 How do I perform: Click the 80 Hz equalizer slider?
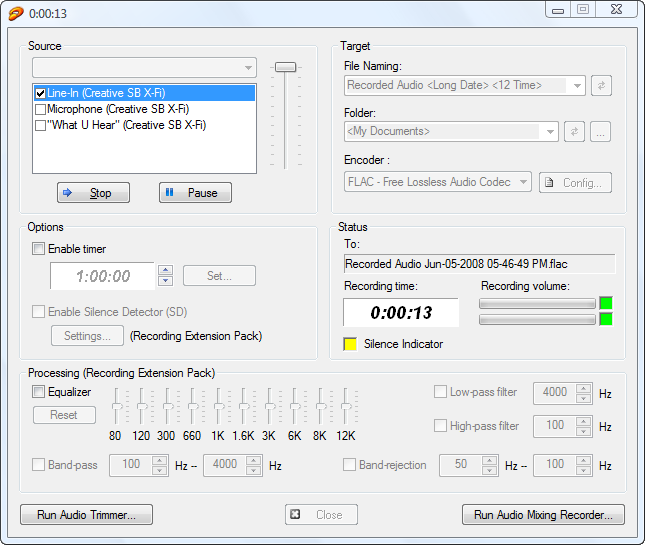(117, 406)
